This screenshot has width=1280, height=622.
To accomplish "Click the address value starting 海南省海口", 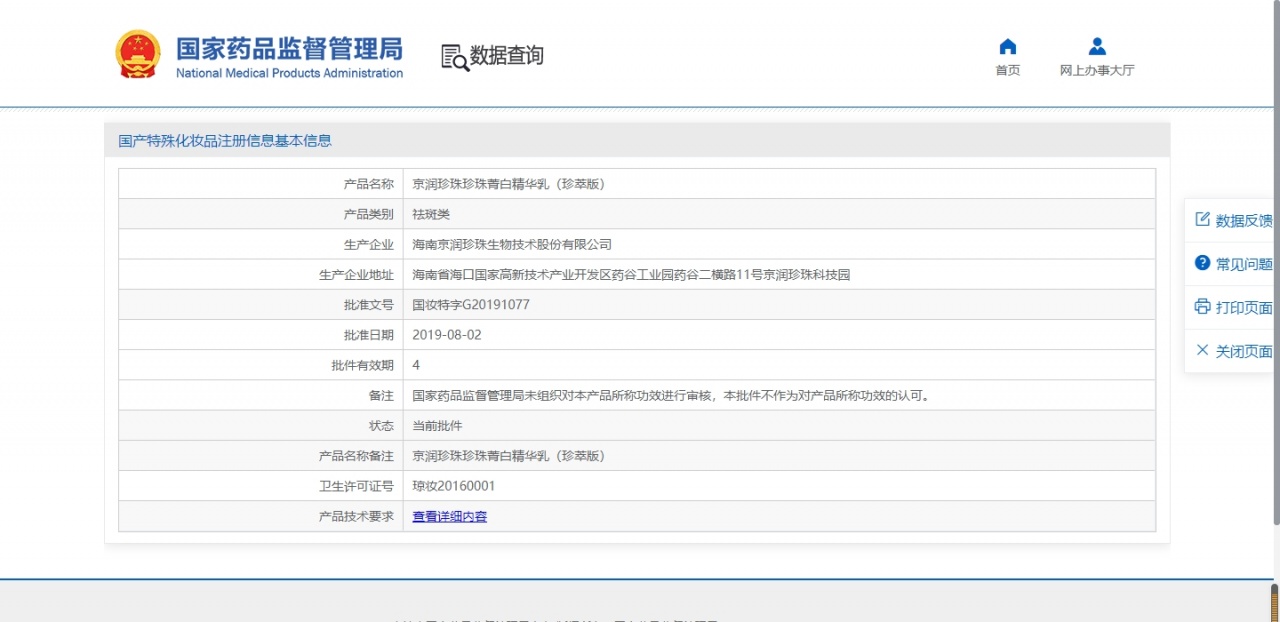I will (x=631, y=274).
